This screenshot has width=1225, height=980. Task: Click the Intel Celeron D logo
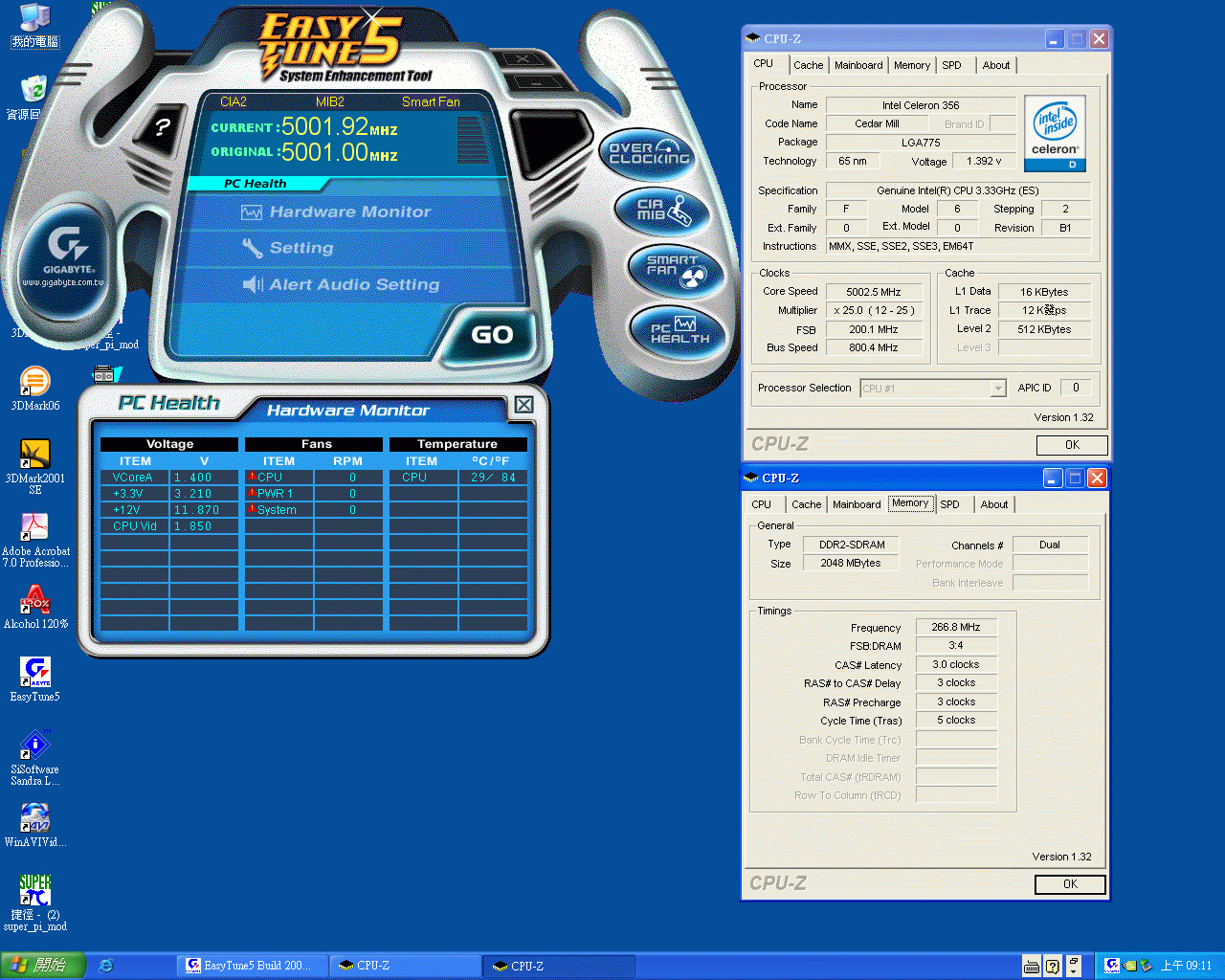pos(1055,133)
